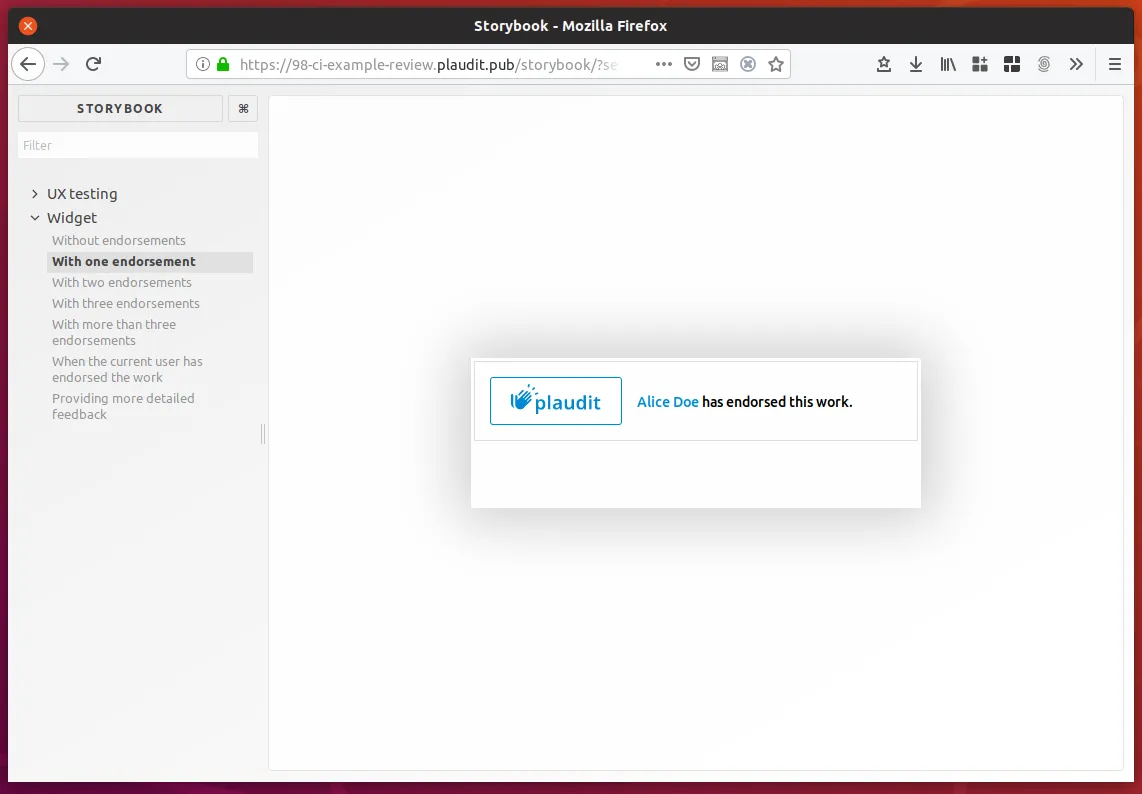Viewport: 1142px width, 794px height.
Task: Show site information icon in address bar
Action: click(x=203, y=64)
